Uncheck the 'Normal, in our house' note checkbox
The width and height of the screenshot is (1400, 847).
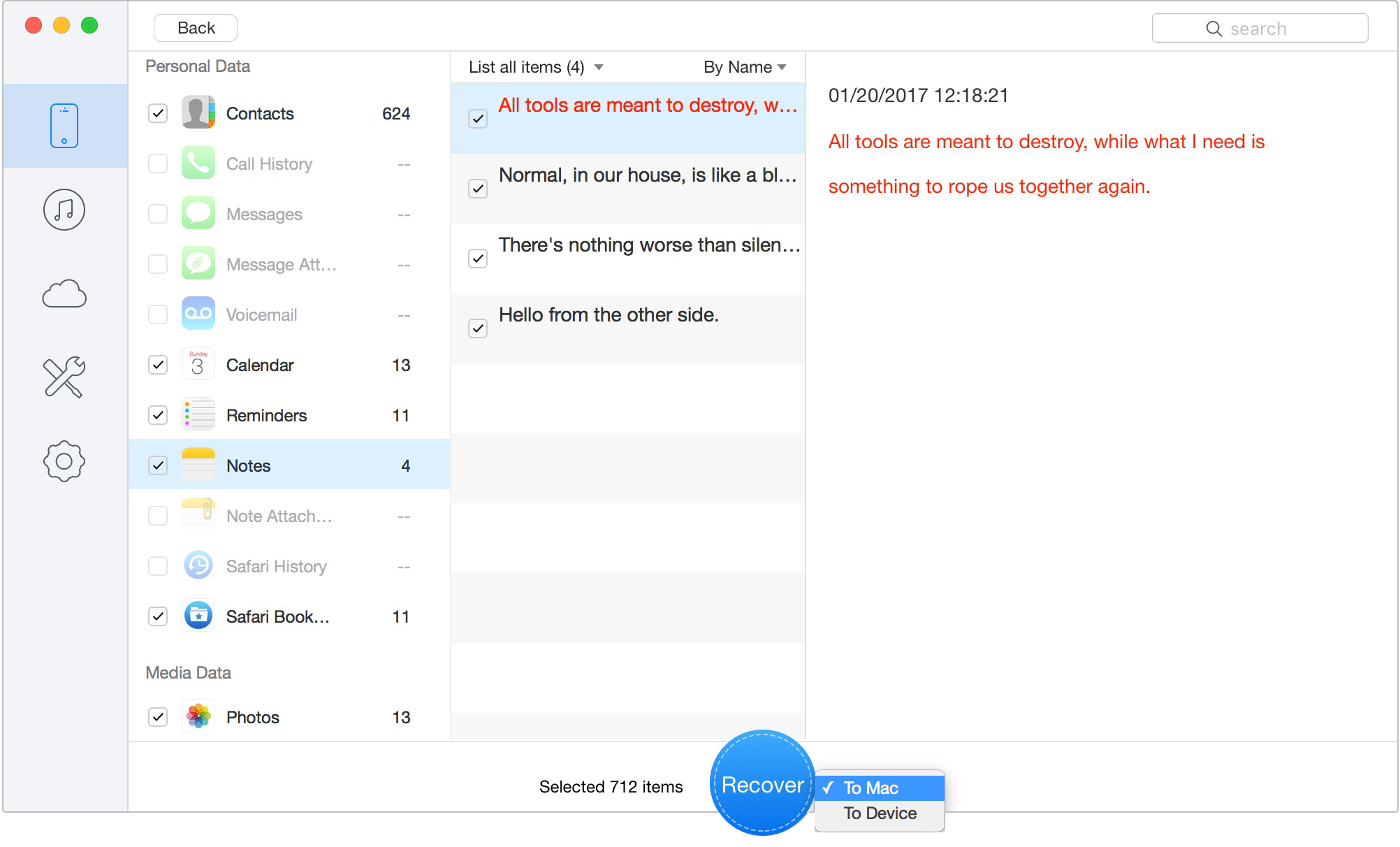(x=478, y=189)
